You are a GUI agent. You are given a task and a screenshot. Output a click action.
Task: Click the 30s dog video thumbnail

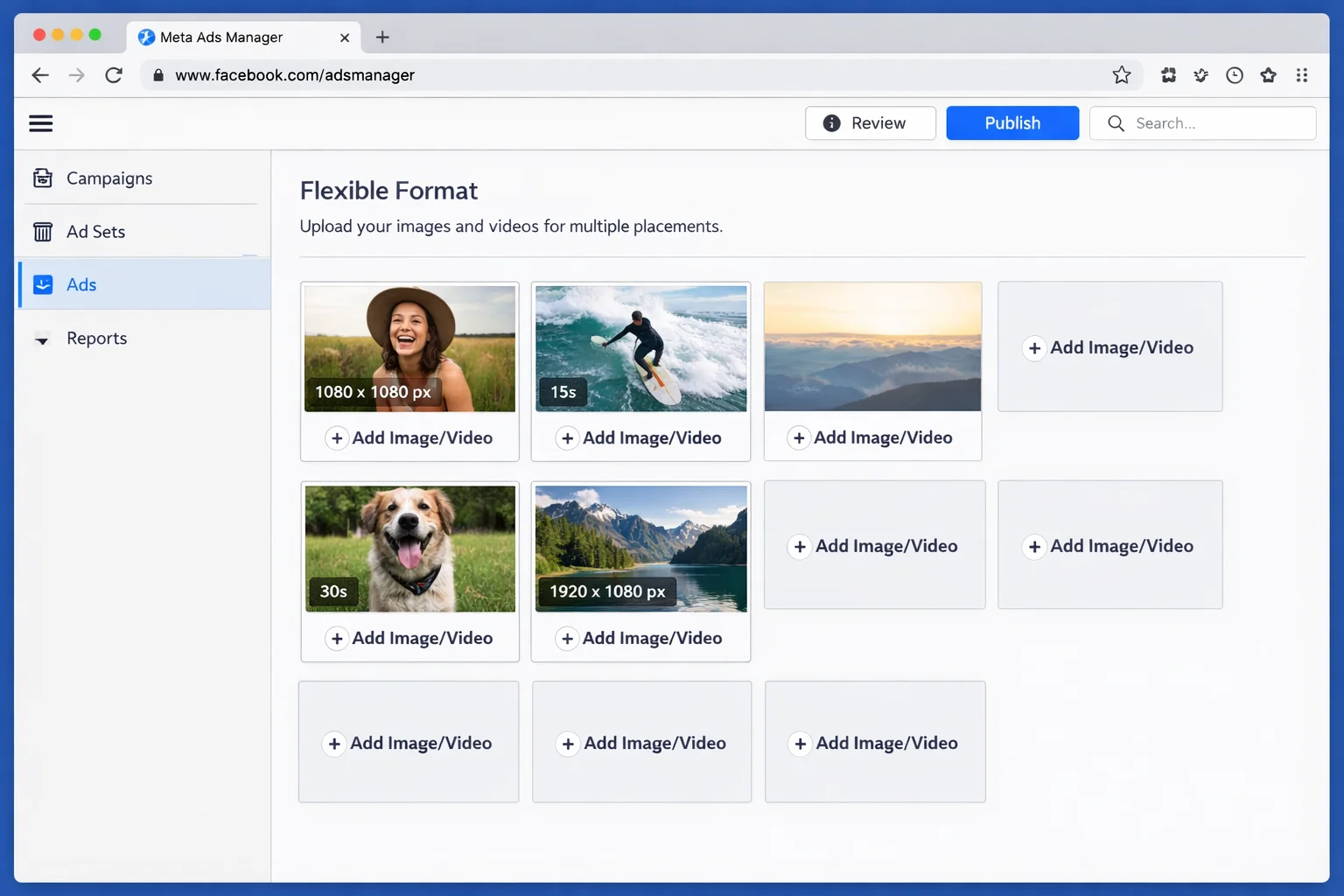point(409,548)
